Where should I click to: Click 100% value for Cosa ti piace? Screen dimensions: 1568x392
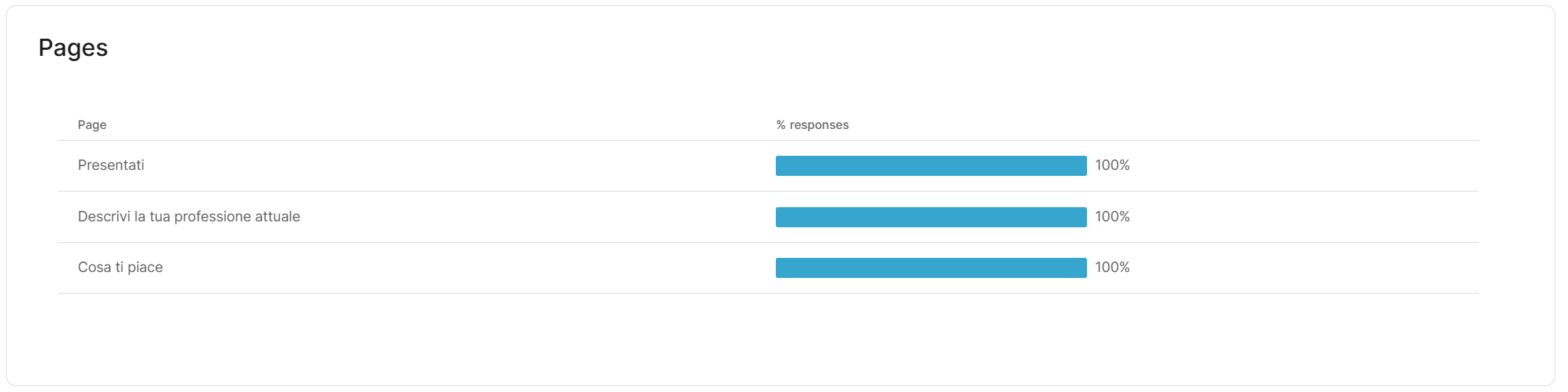1112,268
